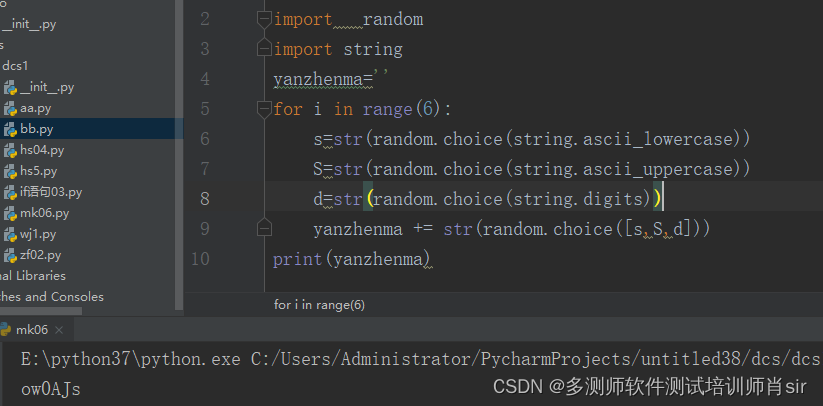
Task: Open hs04.py from the project tree
Action: coord(42,151)
